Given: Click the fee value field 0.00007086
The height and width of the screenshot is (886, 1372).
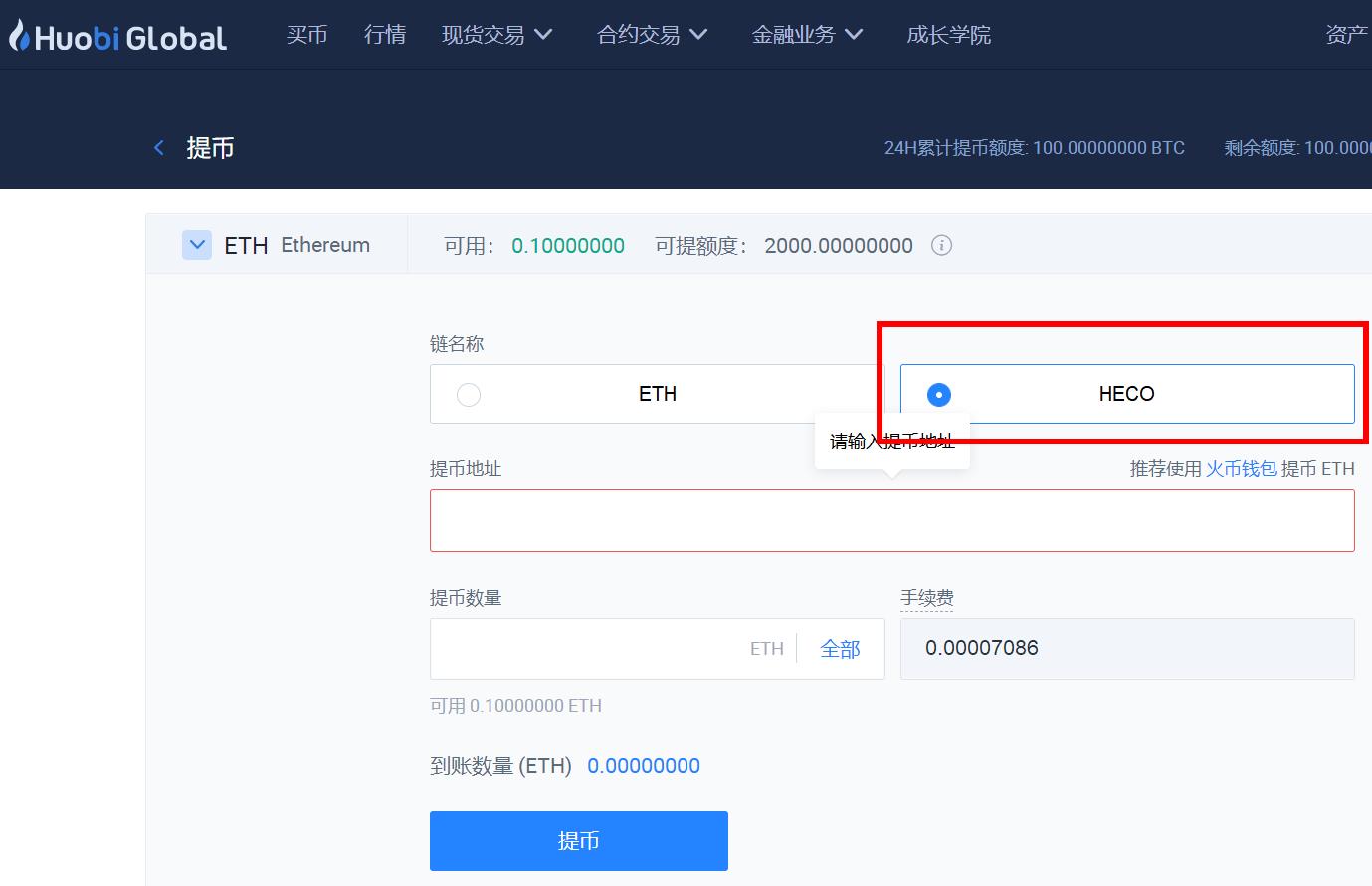Looking at the screenshot, I should pyautogui.click(x=1126, y=649).
